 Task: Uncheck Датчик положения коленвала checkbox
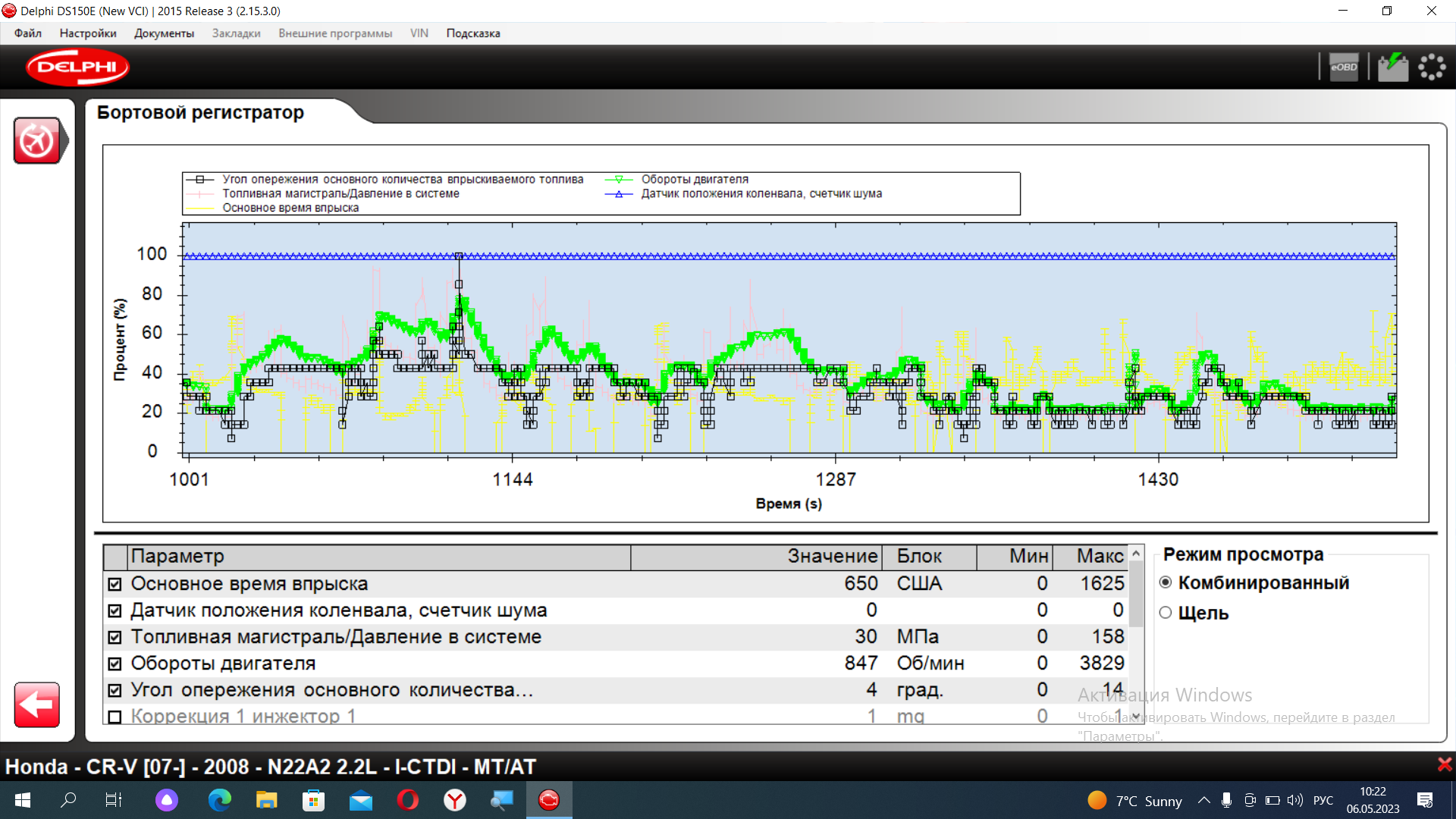(115, 610)
